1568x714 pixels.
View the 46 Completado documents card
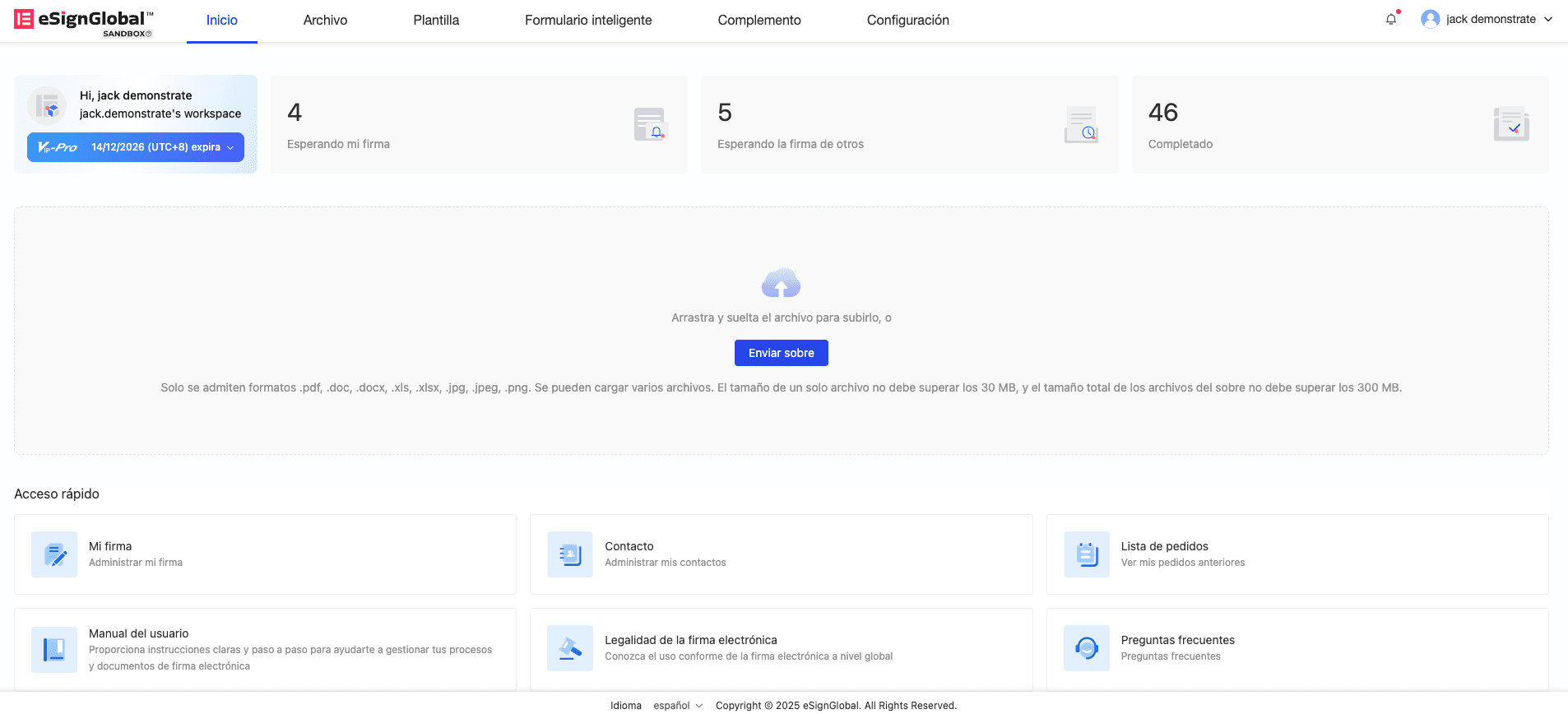(1339, 125)
